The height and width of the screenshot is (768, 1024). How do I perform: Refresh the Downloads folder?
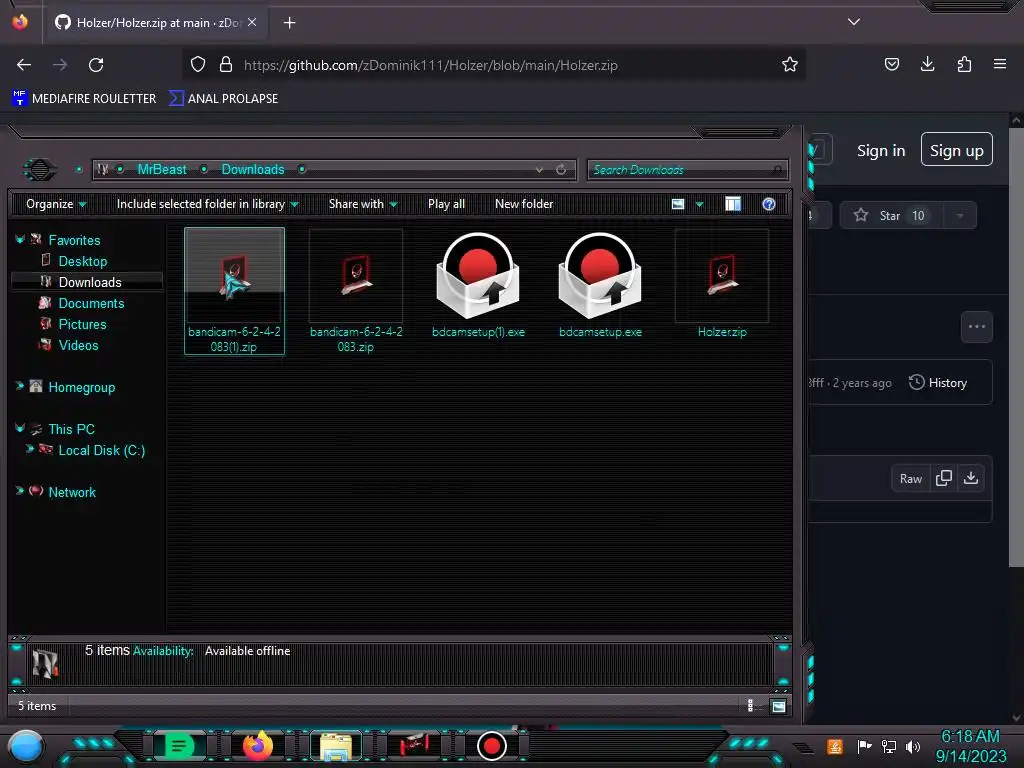561,170
